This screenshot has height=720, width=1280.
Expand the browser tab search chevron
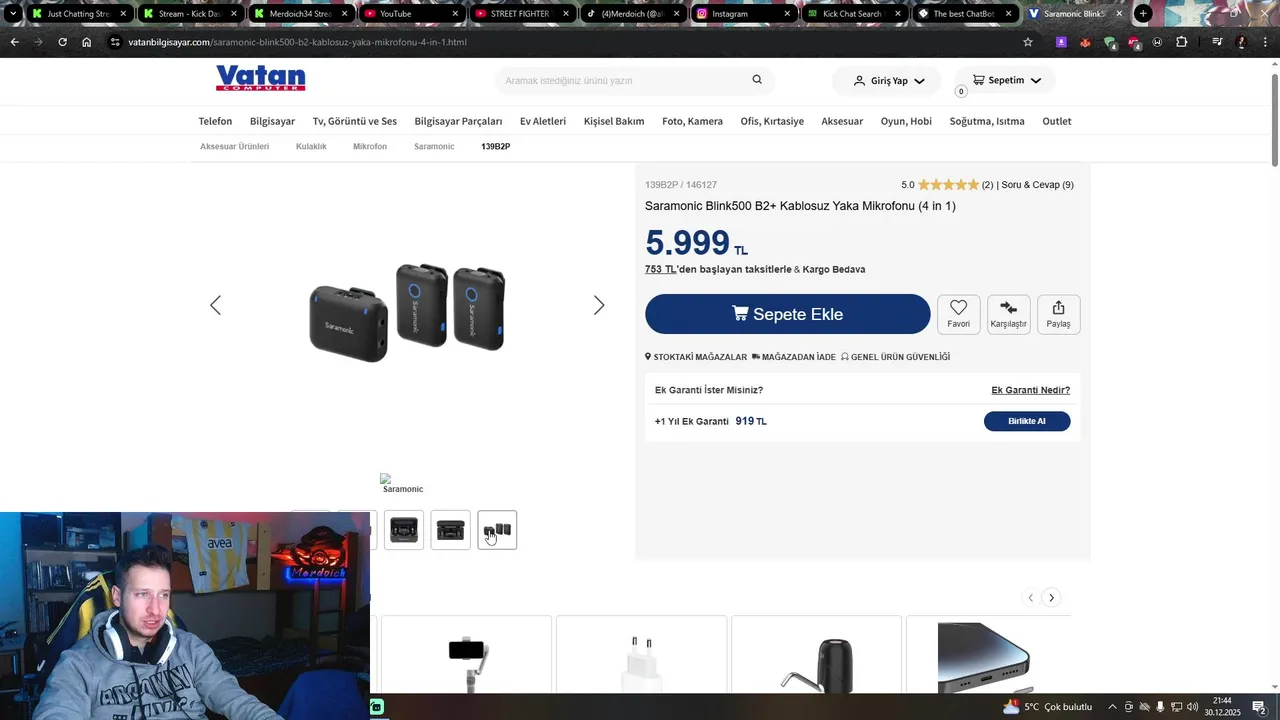tap(13, 14)
